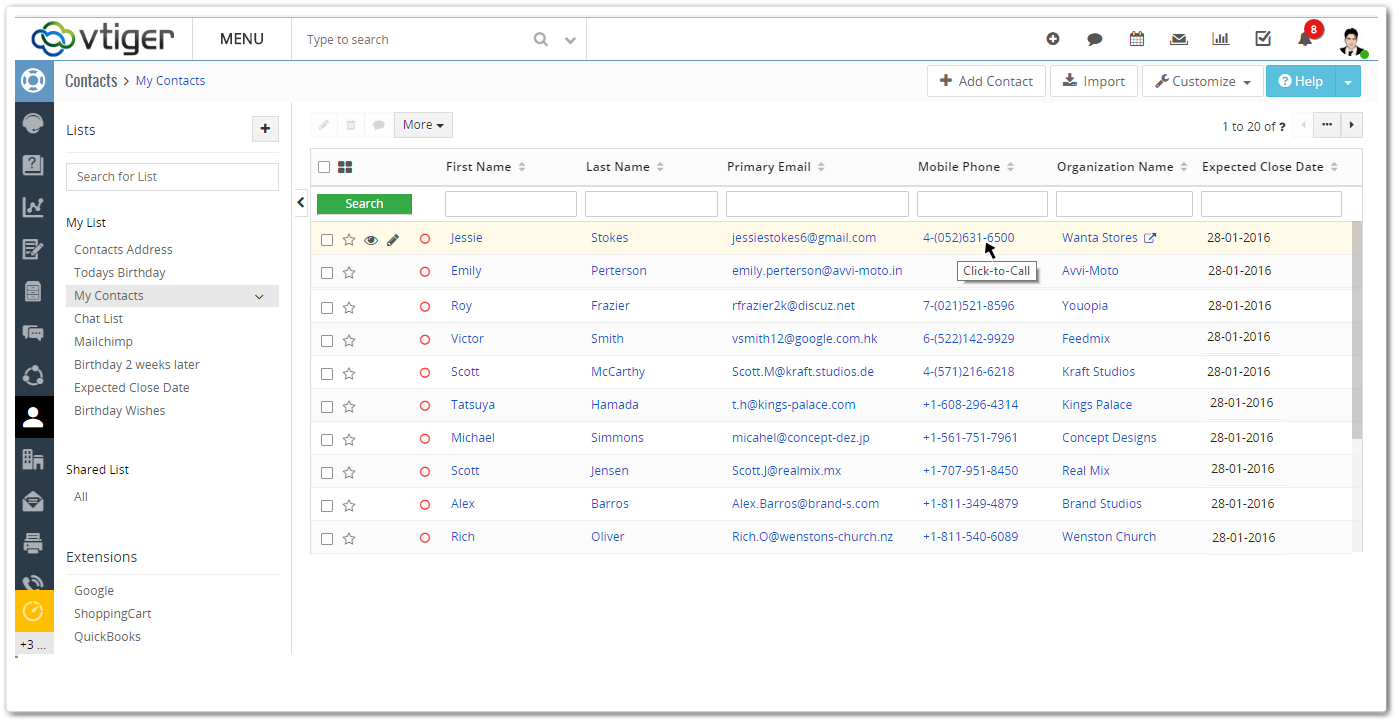The image size is (1399, 724).
Task: Open the calendar icon in top bar
Action: click(1137, 39)
